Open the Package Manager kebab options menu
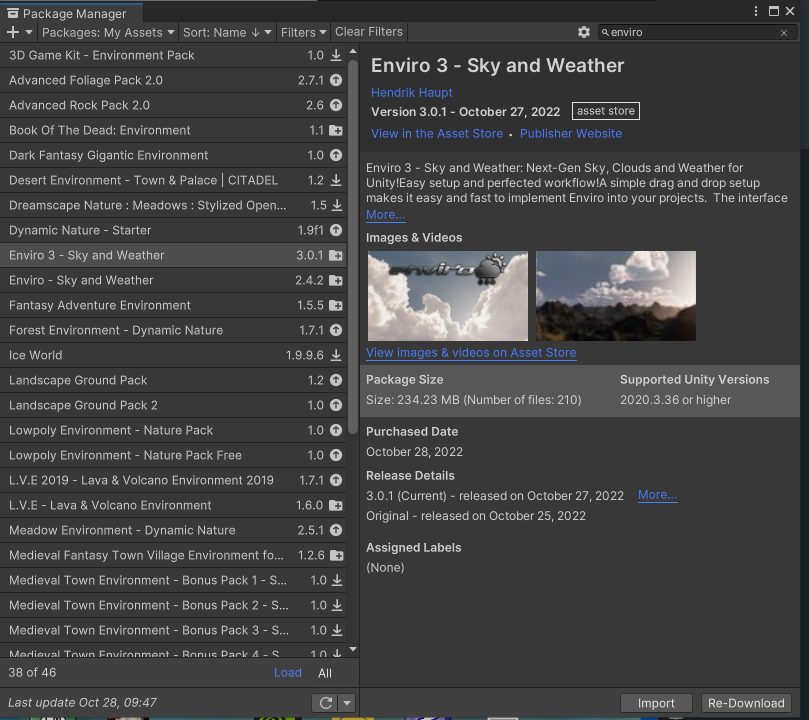 (x=756, y=11)
